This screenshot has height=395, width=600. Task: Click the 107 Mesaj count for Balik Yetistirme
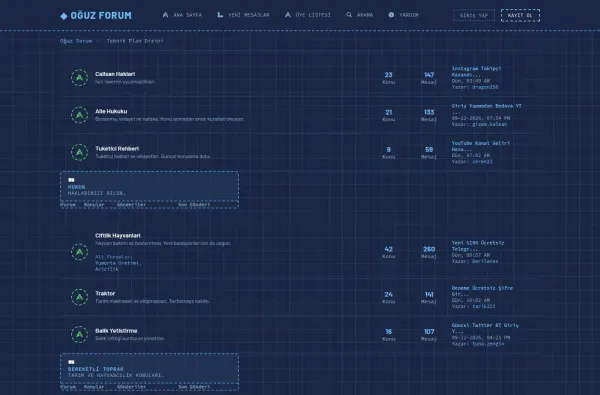pyautogui.click(x=429, y=332)
